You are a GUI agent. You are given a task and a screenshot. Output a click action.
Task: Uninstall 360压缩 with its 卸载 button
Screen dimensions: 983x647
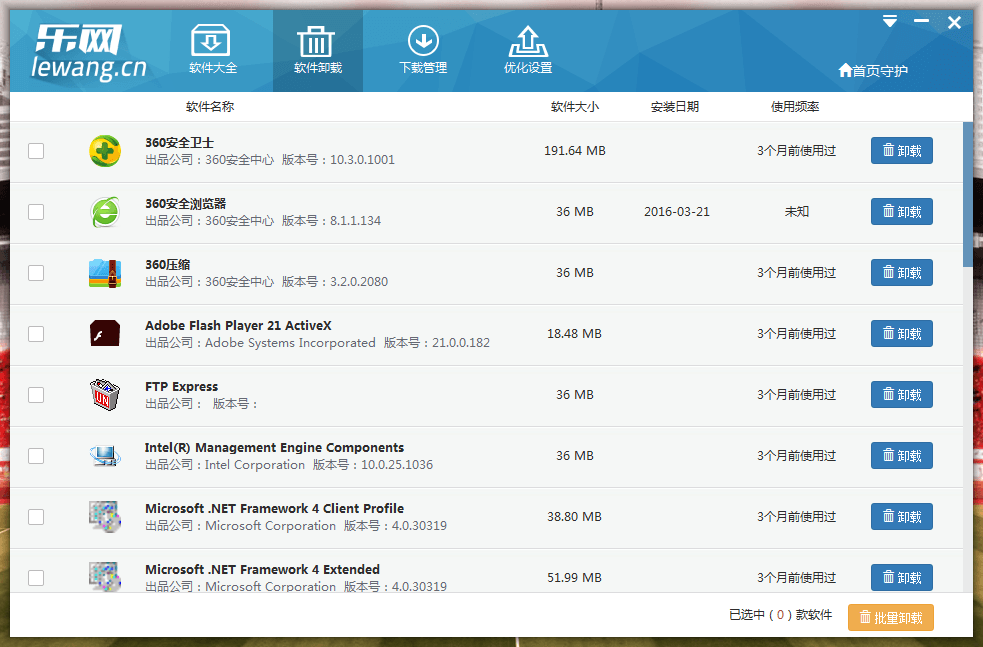pyautogui.click(x=902, y=273)
